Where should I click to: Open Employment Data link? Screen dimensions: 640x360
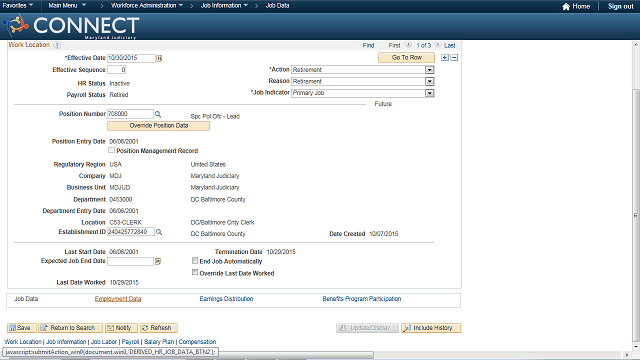point(118,299)
